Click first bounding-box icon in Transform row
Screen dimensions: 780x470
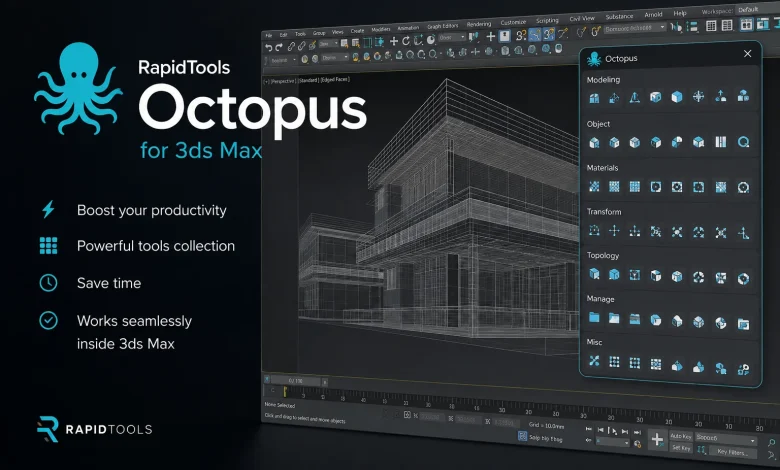594,230
